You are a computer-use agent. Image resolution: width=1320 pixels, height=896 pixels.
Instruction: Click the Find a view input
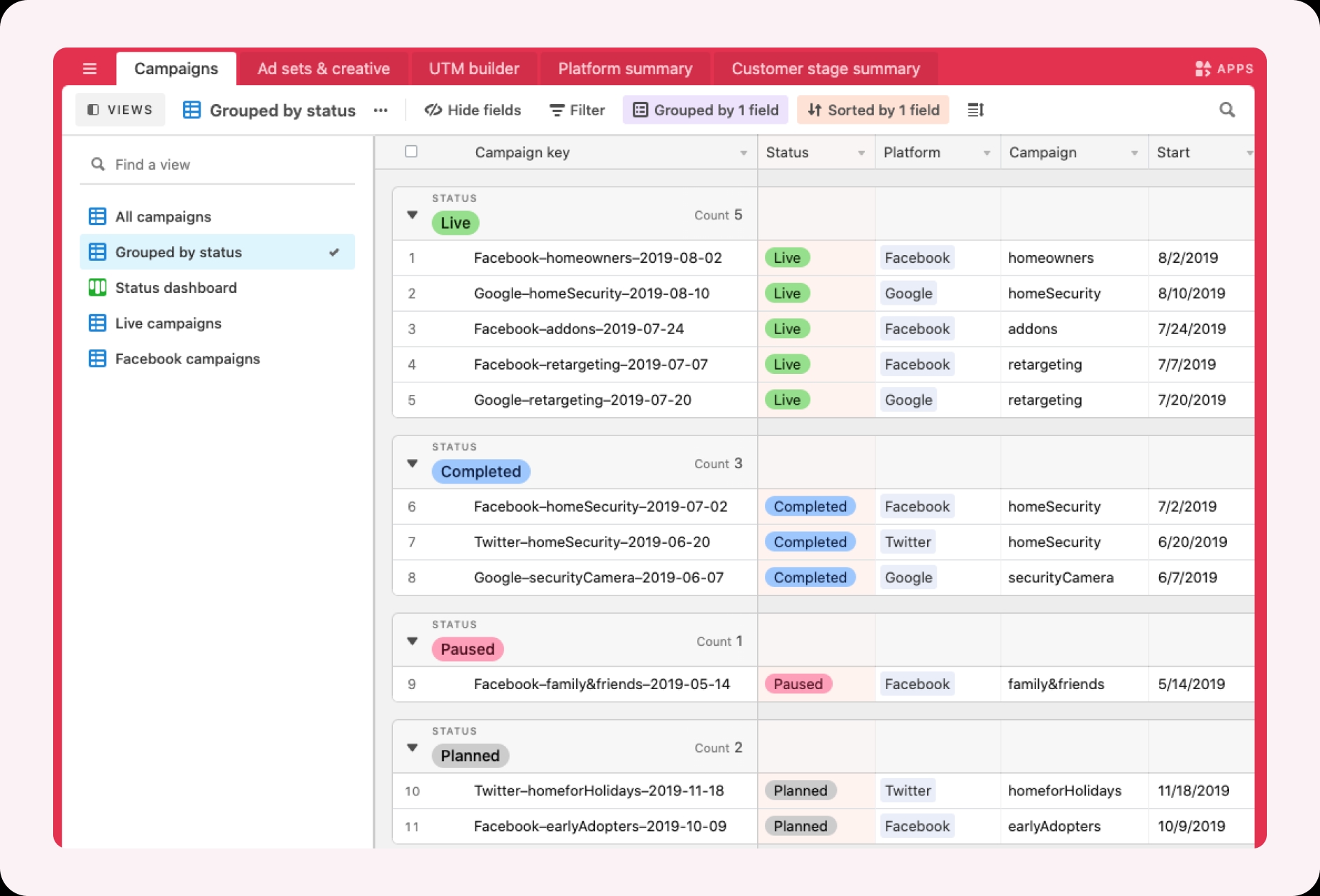(x=217, y=164)
